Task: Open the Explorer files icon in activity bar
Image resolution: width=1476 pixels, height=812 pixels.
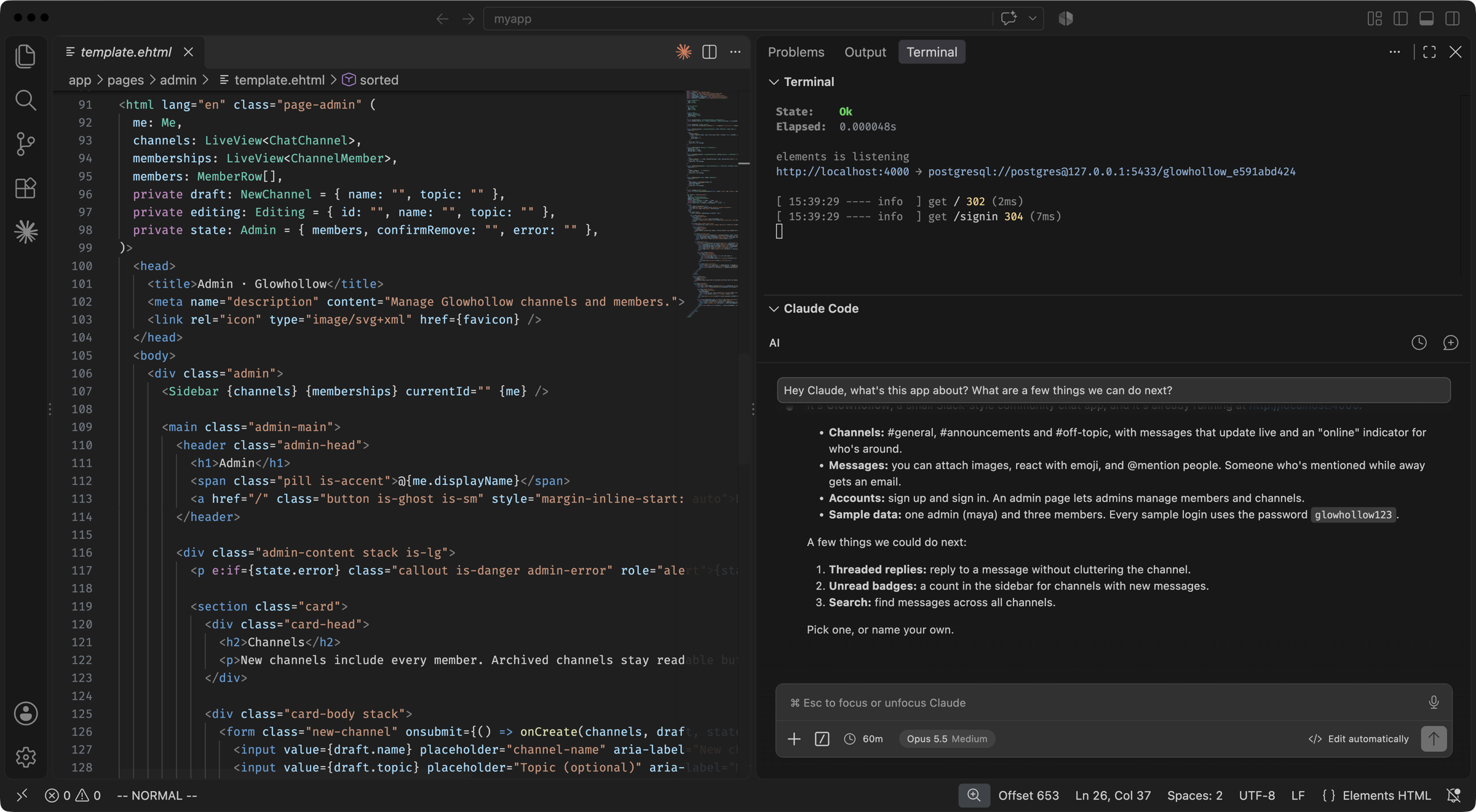Action: click(25, 56)
